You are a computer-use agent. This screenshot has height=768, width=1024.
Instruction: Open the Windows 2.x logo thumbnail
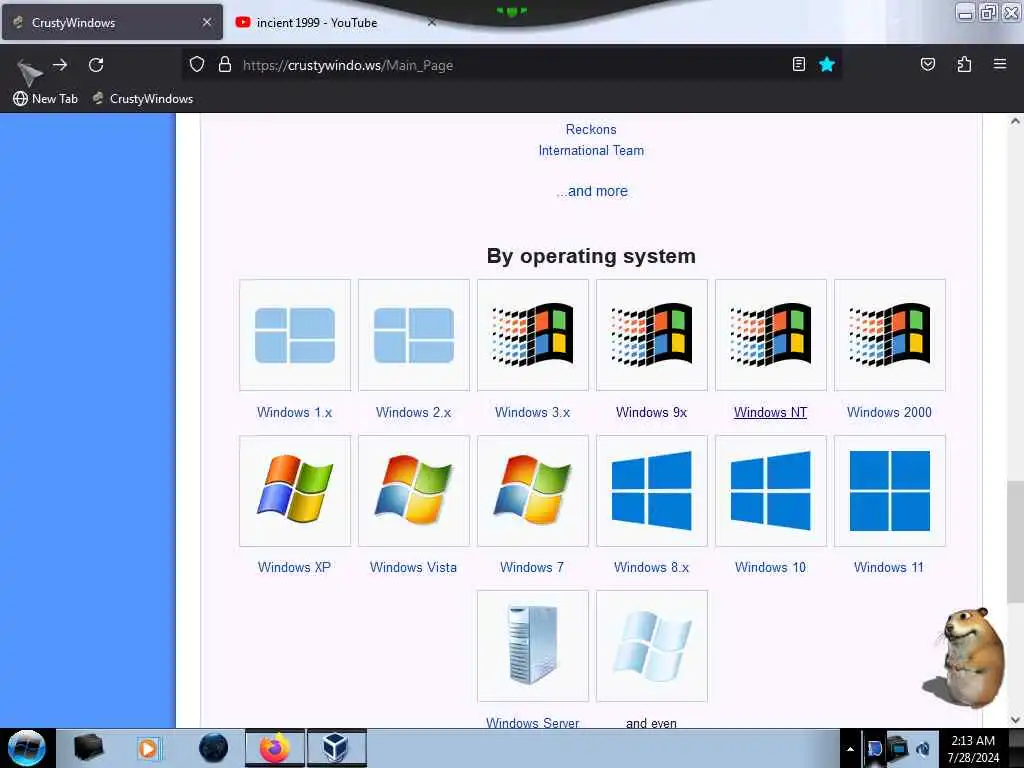pos(413,335)
